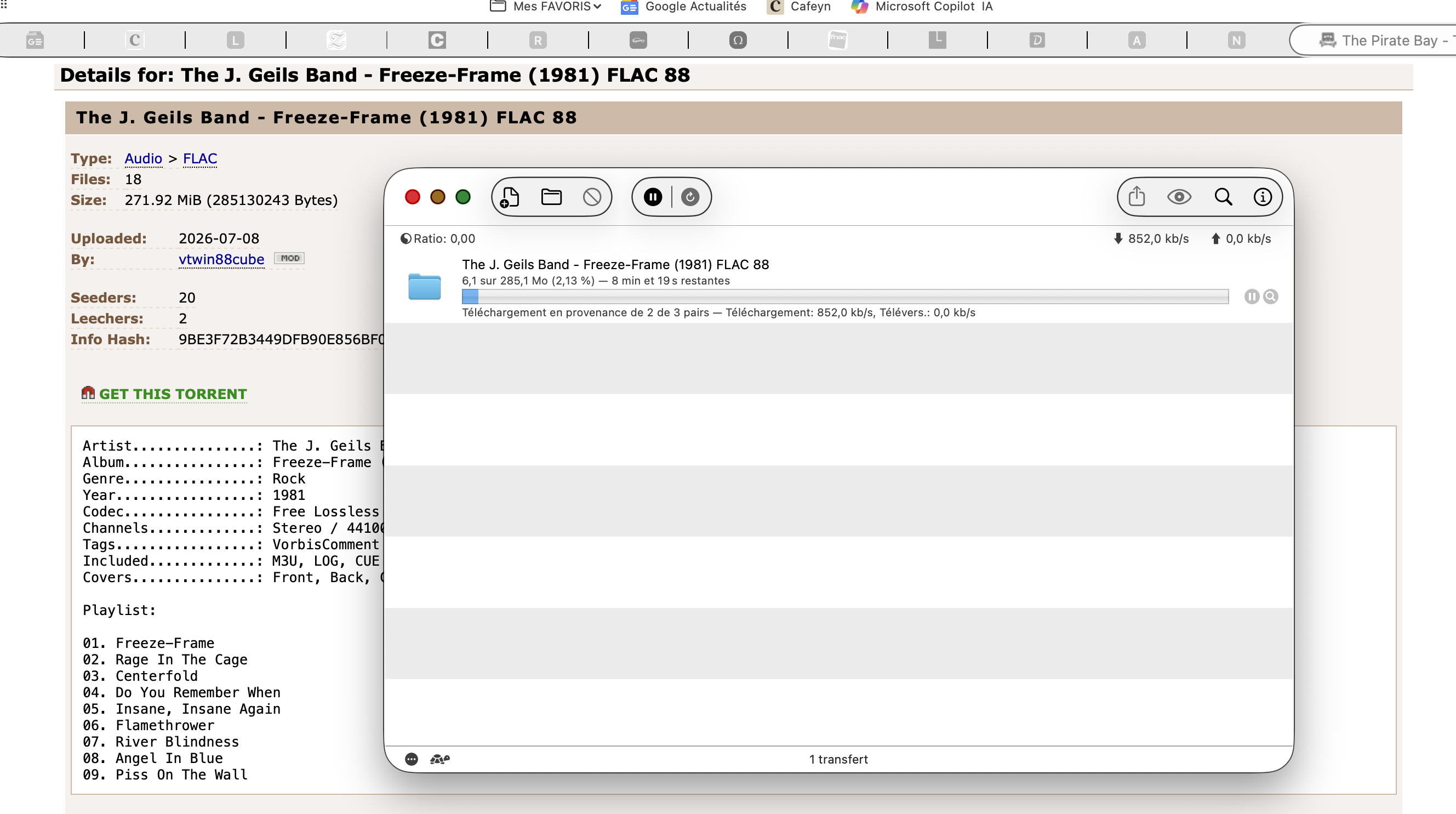Resume all transfers with the circular arrow button
1456x814 pixels.
click(x=689, y=197)
